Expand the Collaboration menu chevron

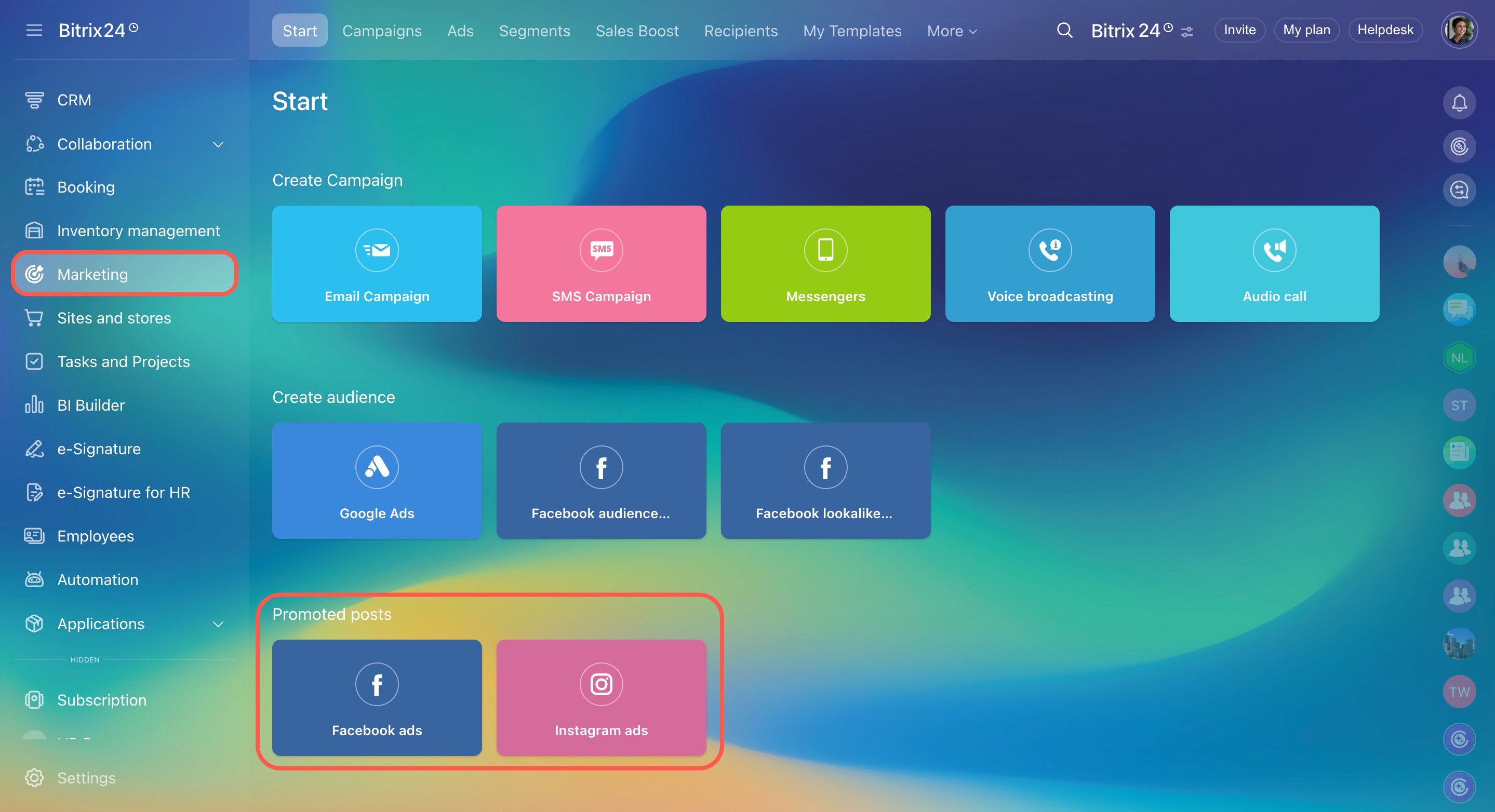pyautogui.click(x=218, y=144)
